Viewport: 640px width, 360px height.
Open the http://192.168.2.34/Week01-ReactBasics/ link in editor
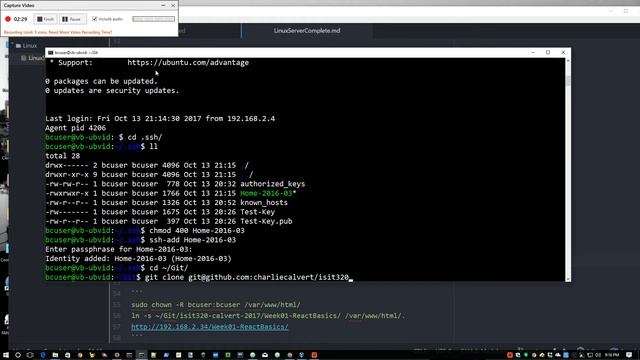(209, 327)
